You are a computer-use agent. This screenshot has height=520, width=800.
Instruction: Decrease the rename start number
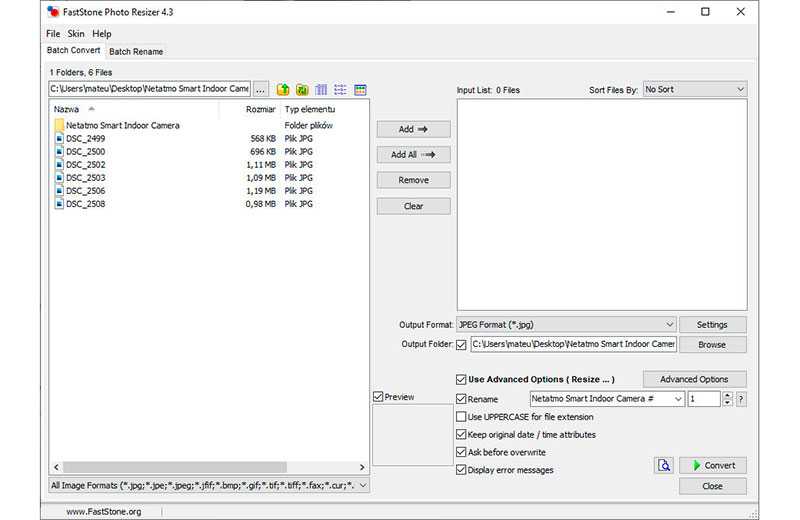(728, 403)
